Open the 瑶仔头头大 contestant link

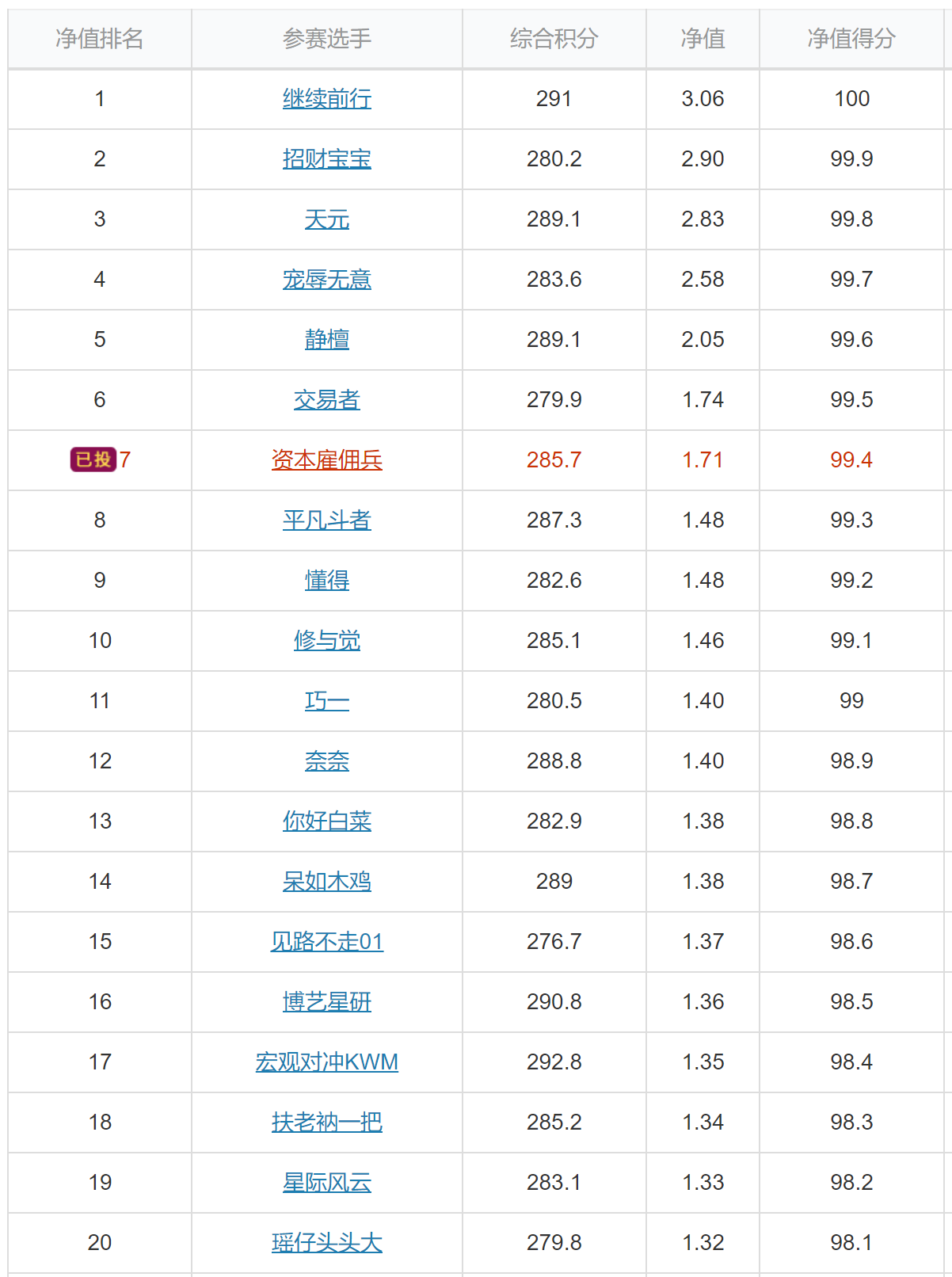327,1242
